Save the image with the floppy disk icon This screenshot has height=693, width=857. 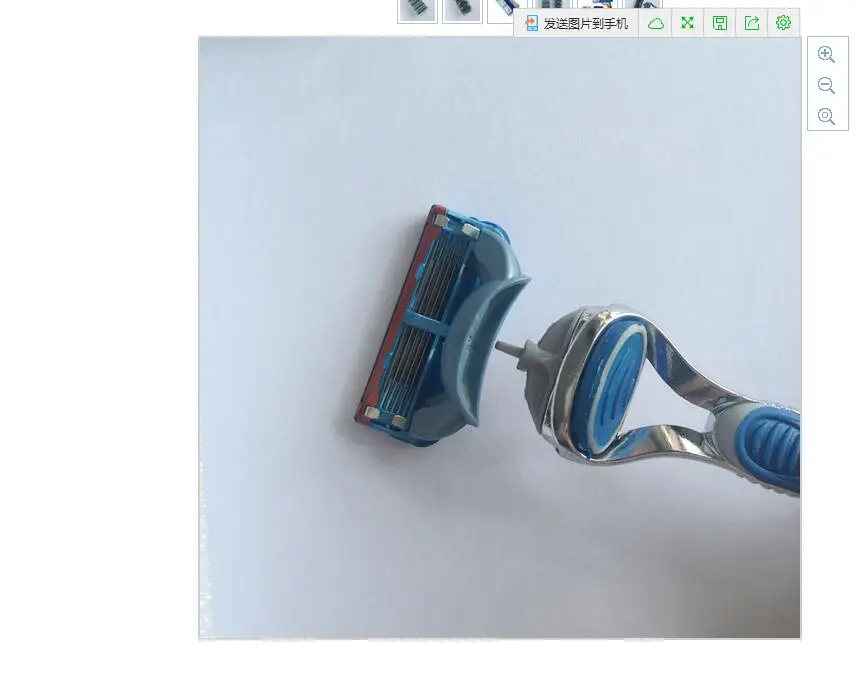click(x=720, y=23)
